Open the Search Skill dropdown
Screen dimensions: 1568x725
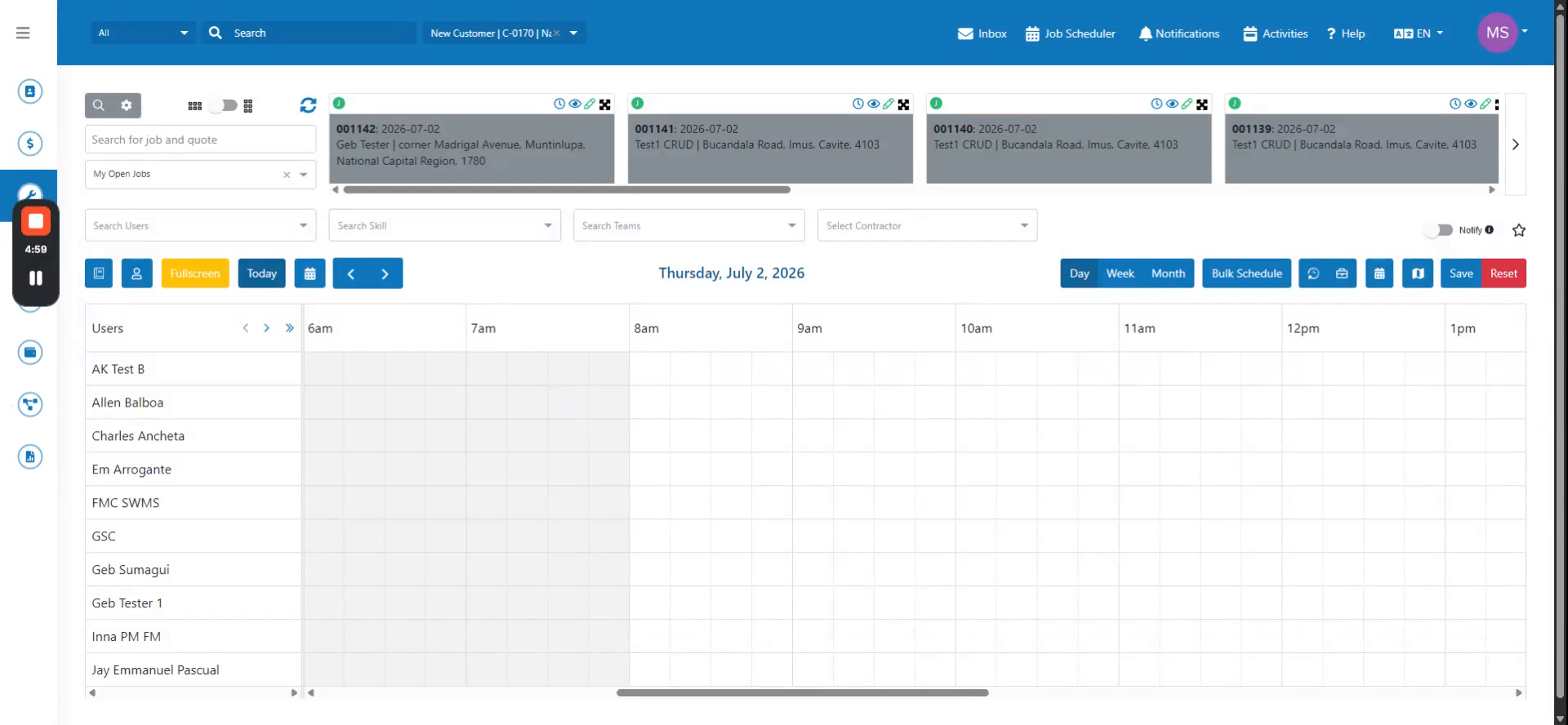point(444,225)
